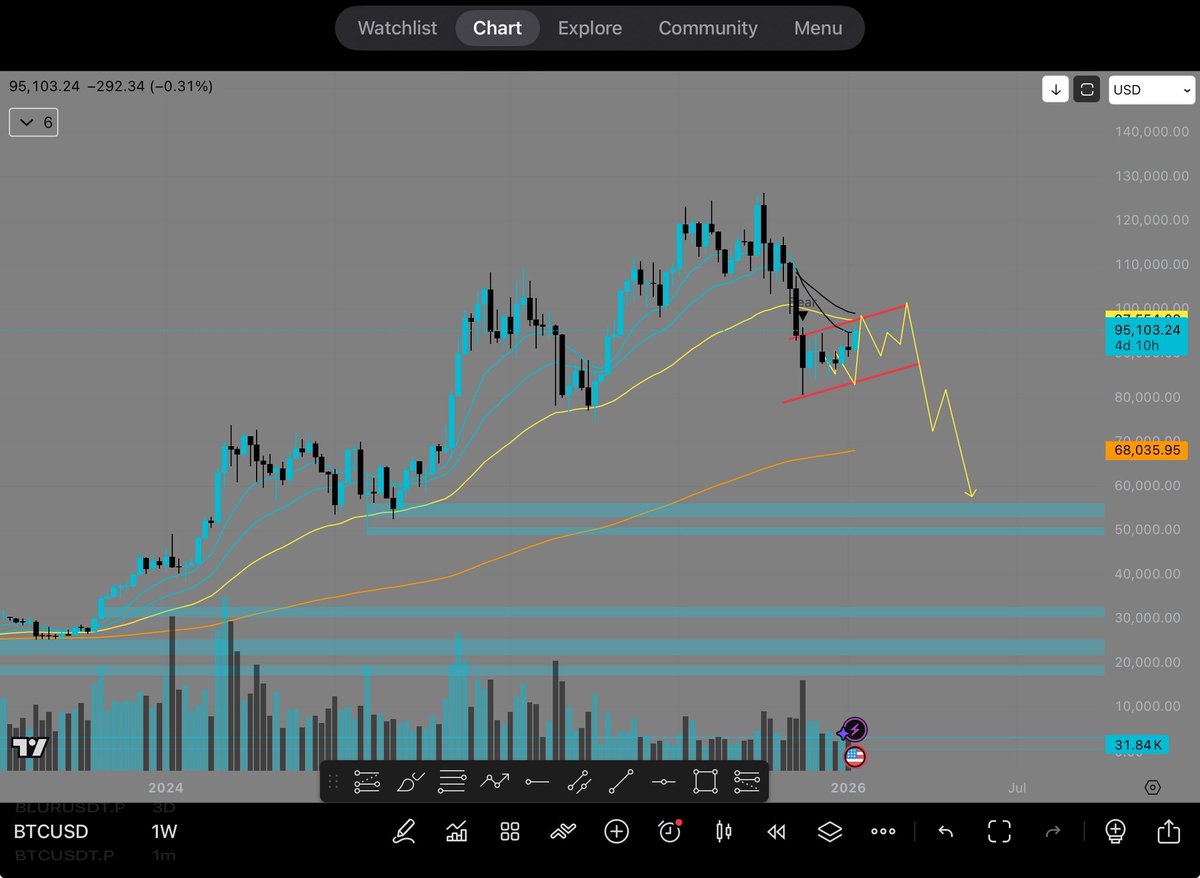Change the 1W interval selector

pyautogui.click(x=165, y=832)
